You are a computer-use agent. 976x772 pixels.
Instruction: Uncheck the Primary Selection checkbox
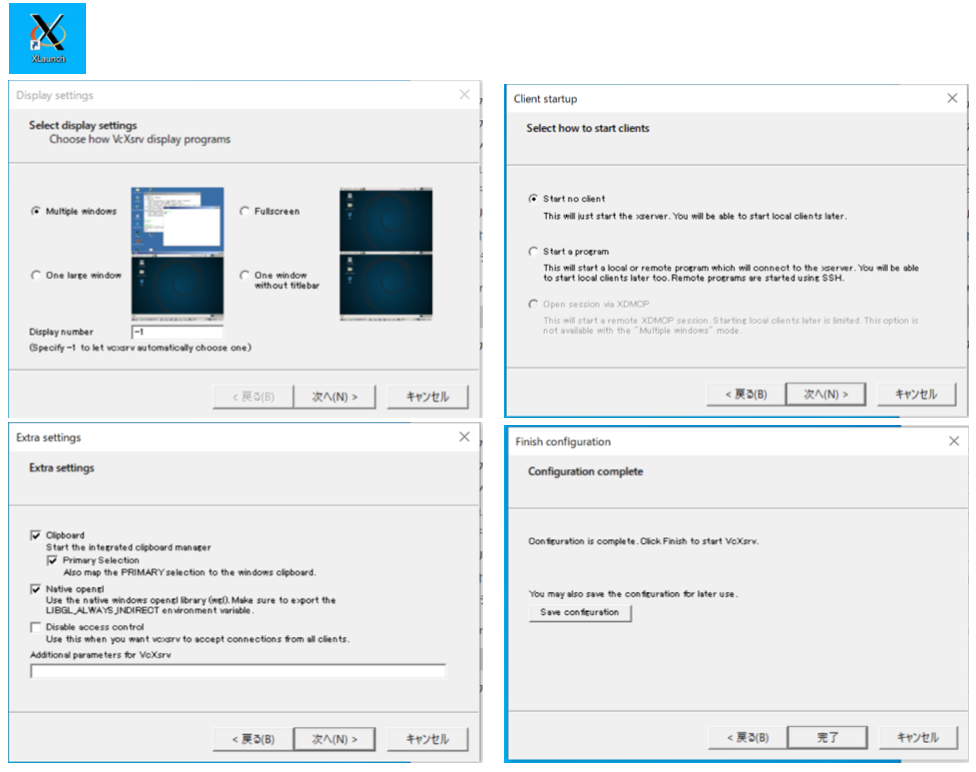(54, 561)
